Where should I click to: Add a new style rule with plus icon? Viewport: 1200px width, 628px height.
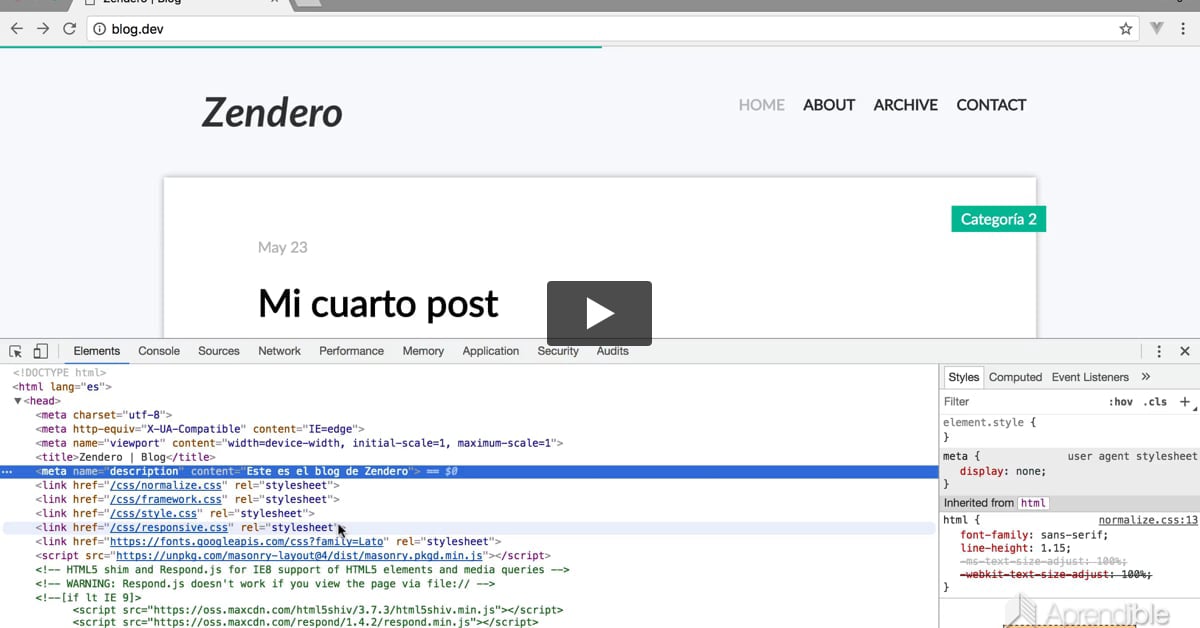[x=1185, y=401]
